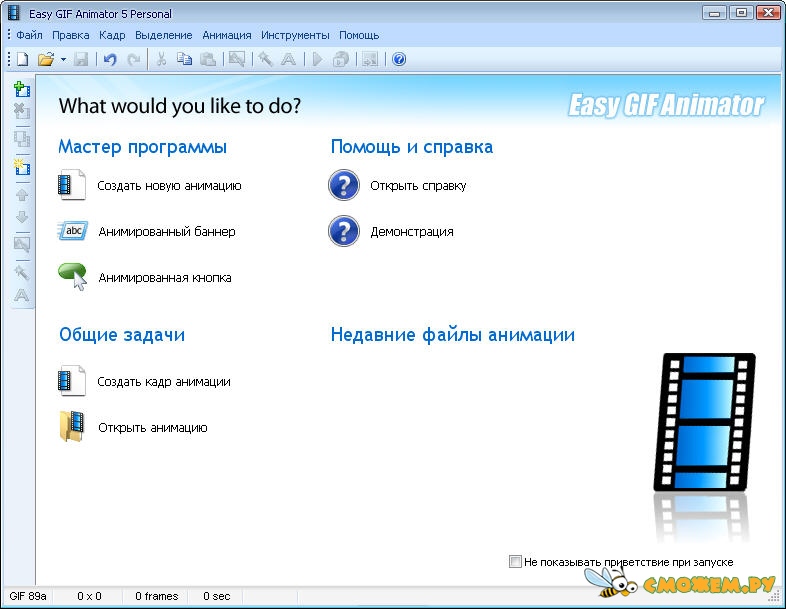The width and height of the screenshot is (786, 609).
Task: Open the Правка menu
Action: click(71, 36)
